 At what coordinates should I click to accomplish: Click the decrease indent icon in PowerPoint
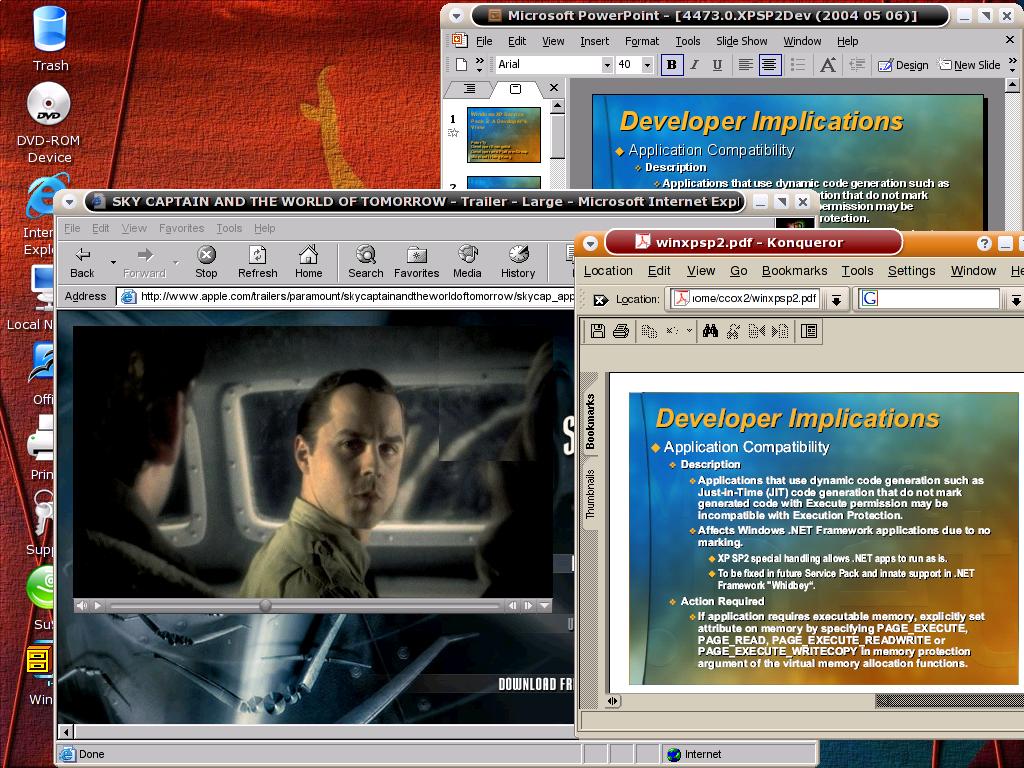857,65
